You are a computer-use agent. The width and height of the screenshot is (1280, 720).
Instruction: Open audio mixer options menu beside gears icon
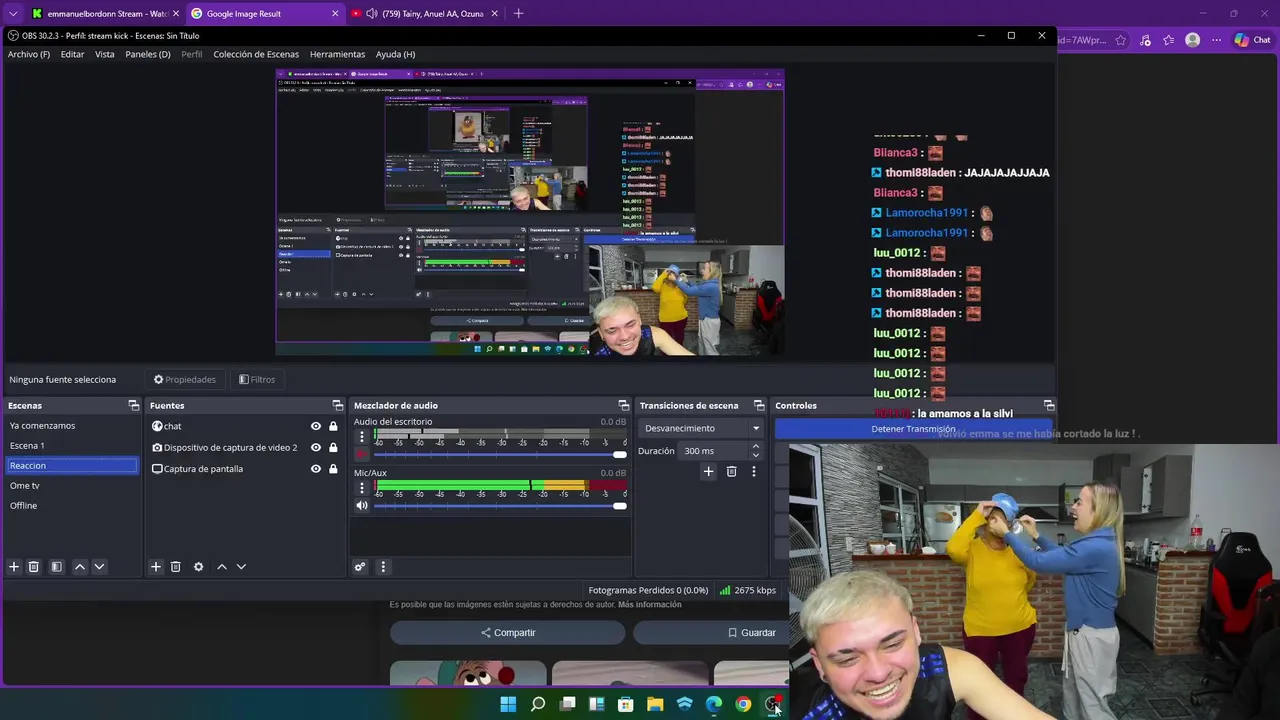(x=383, y=567)
